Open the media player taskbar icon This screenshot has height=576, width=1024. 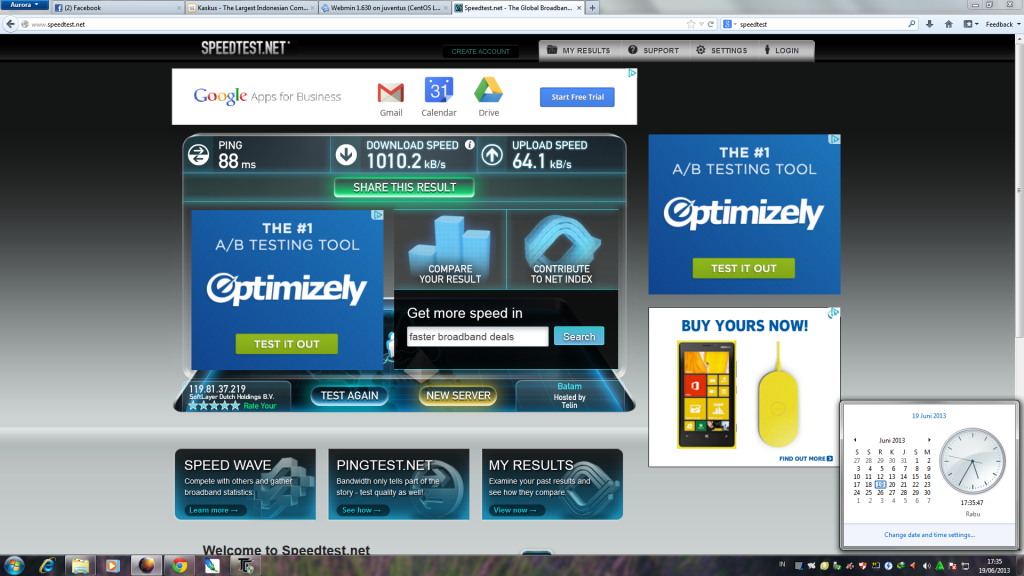click(113, 566)
